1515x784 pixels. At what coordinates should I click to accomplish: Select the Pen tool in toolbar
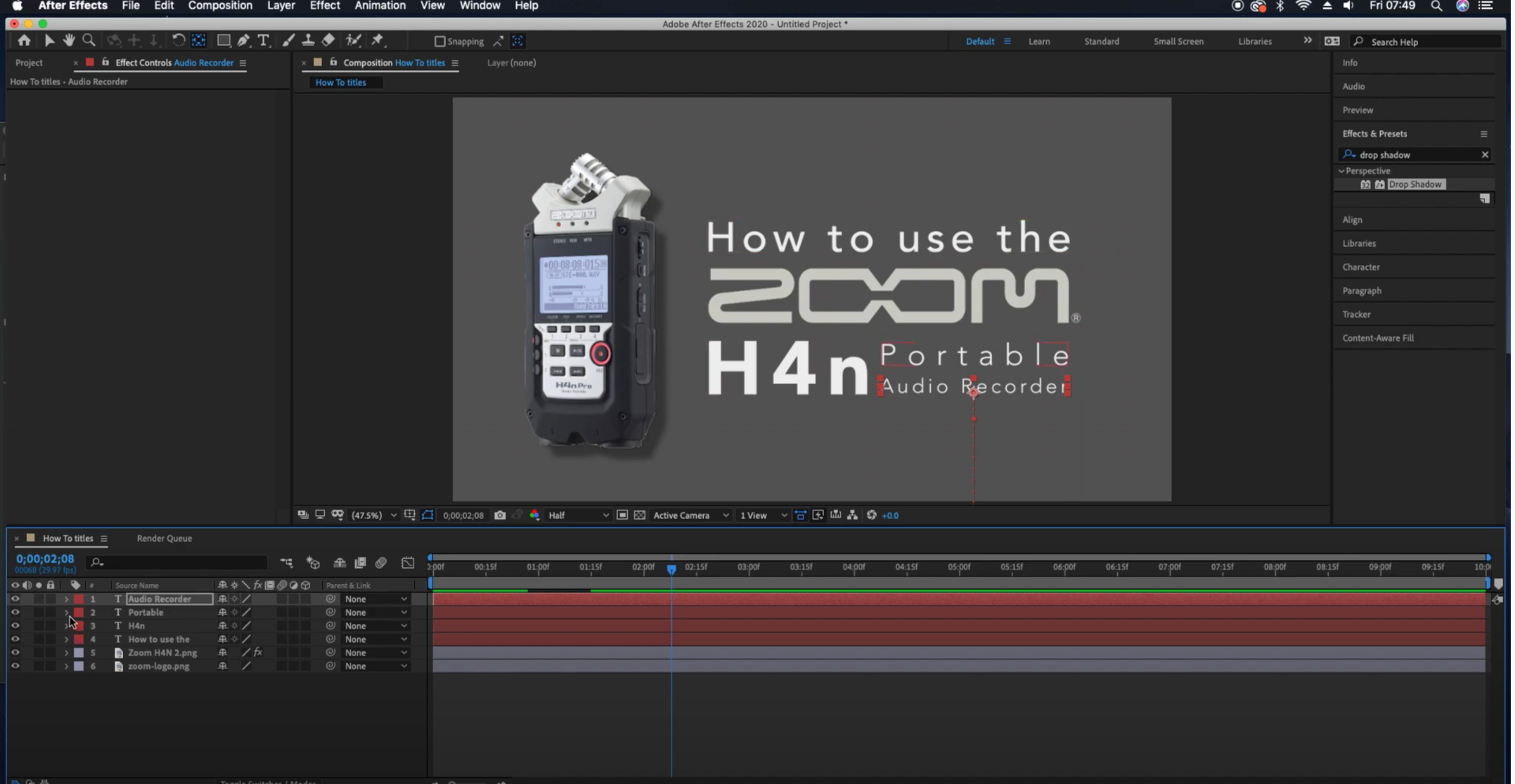click(244, 40)
